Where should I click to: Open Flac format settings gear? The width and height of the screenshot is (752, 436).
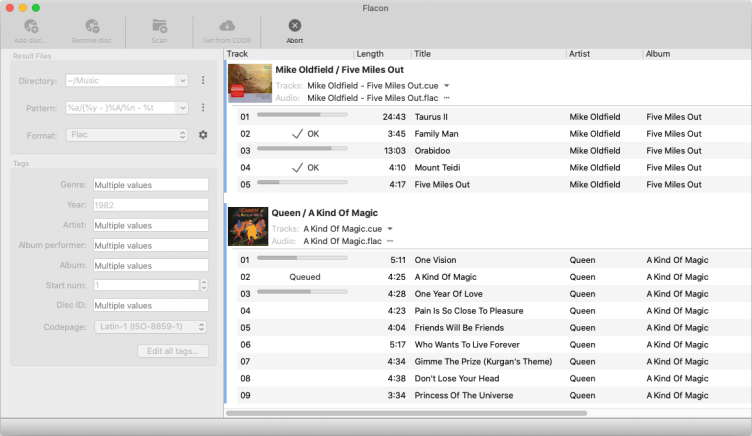click(203, 135)
